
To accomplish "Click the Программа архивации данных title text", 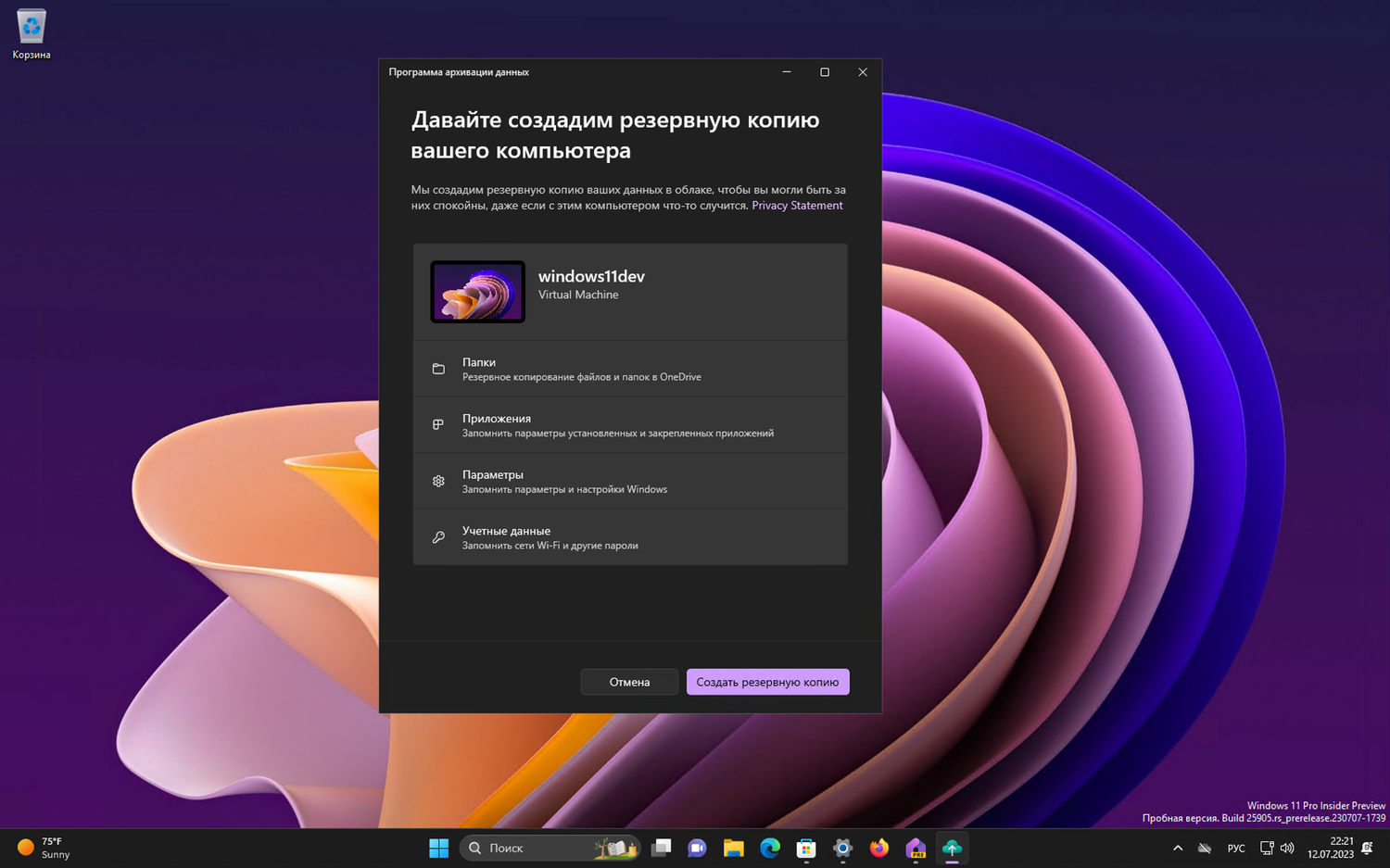I will tap(459, 72).
